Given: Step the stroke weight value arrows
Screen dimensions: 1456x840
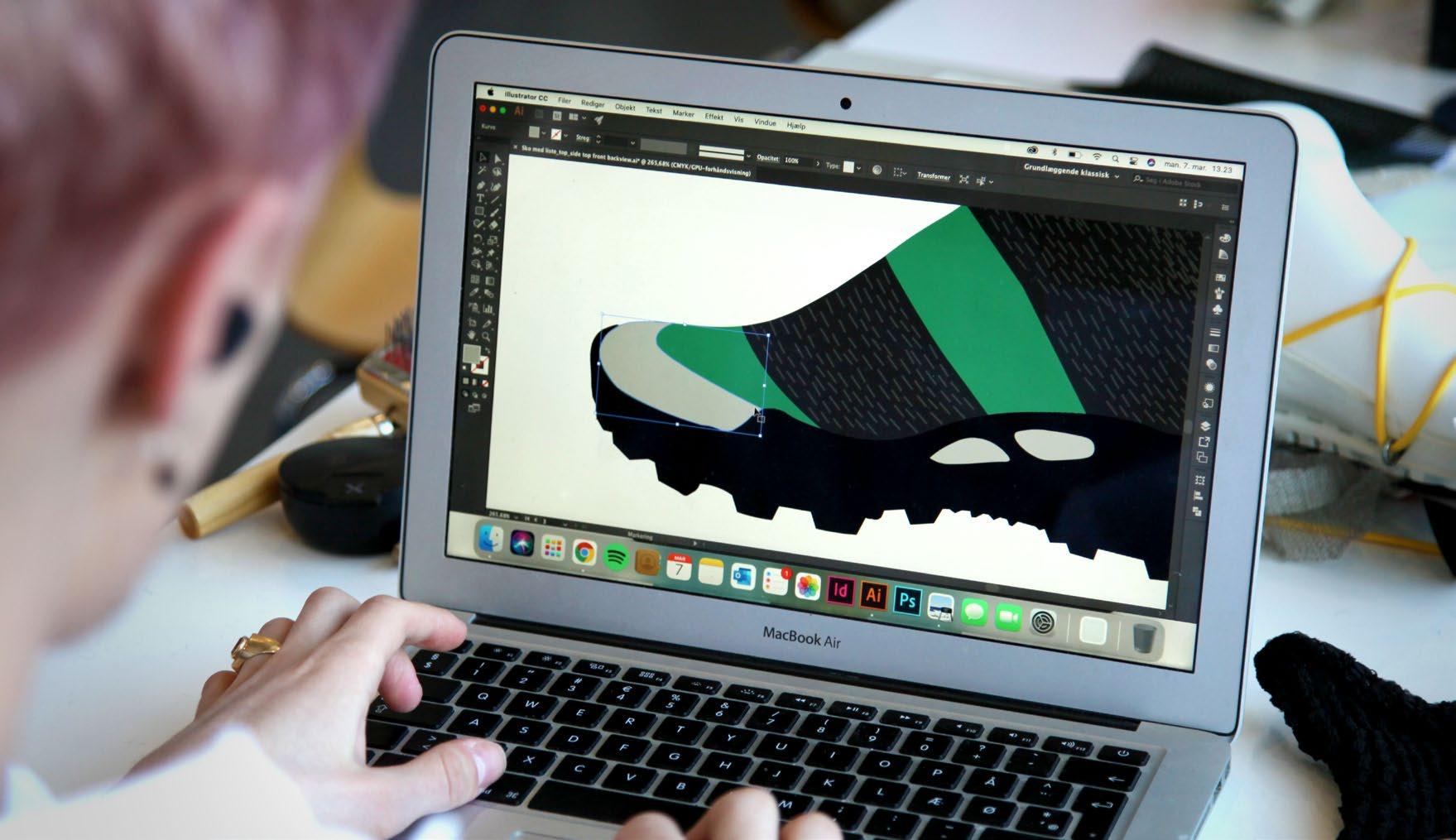Looking at the screenshot, I should click(598, 140).
